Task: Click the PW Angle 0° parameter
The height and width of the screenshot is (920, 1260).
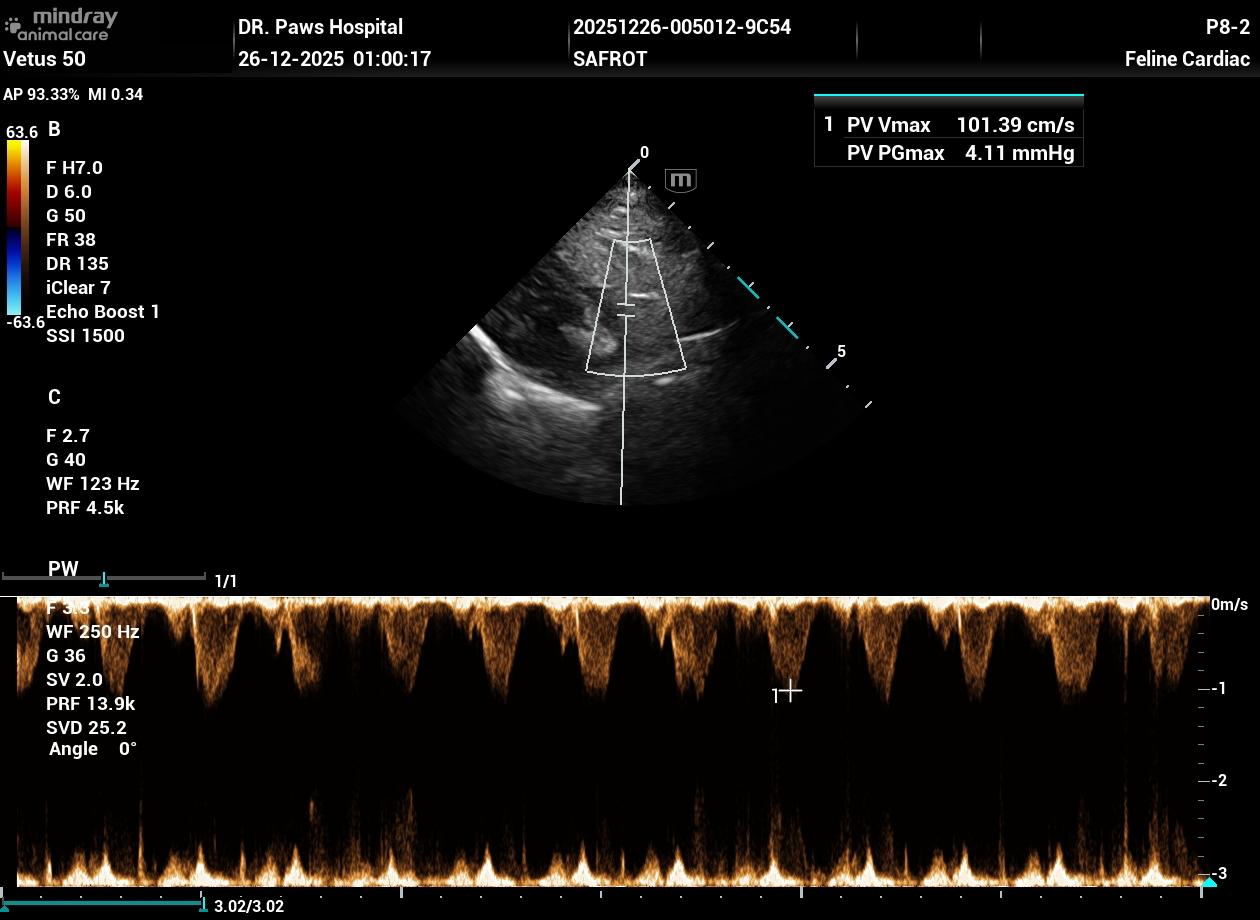Action: [92, 749]
